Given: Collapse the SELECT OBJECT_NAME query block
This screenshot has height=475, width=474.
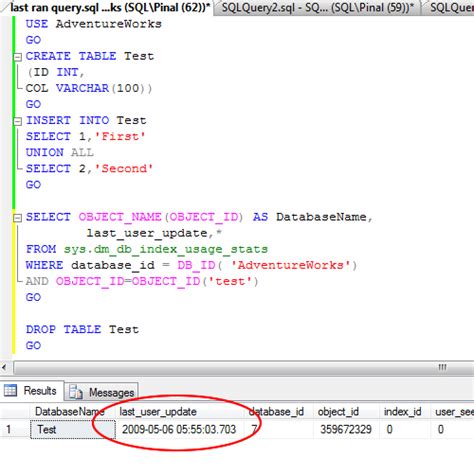Looking at the screenshot, I should pos(17,218).
